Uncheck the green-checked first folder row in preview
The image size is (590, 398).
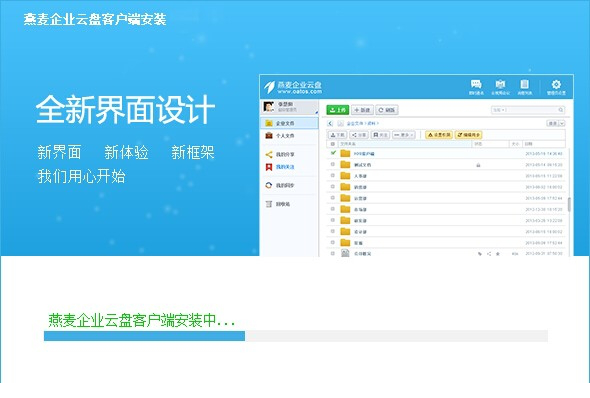coord(333,153)
